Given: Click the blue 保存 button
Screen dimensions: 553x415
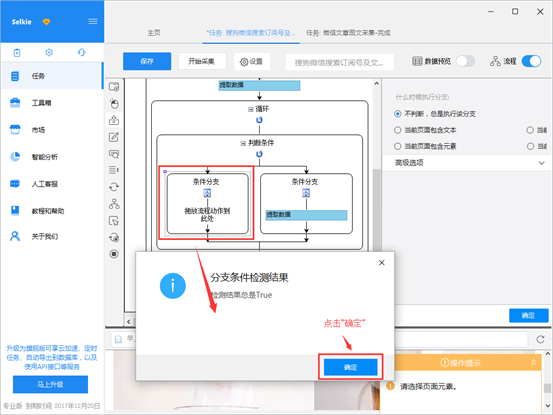Looking at the screenshot, I should (x=147, y=61).
